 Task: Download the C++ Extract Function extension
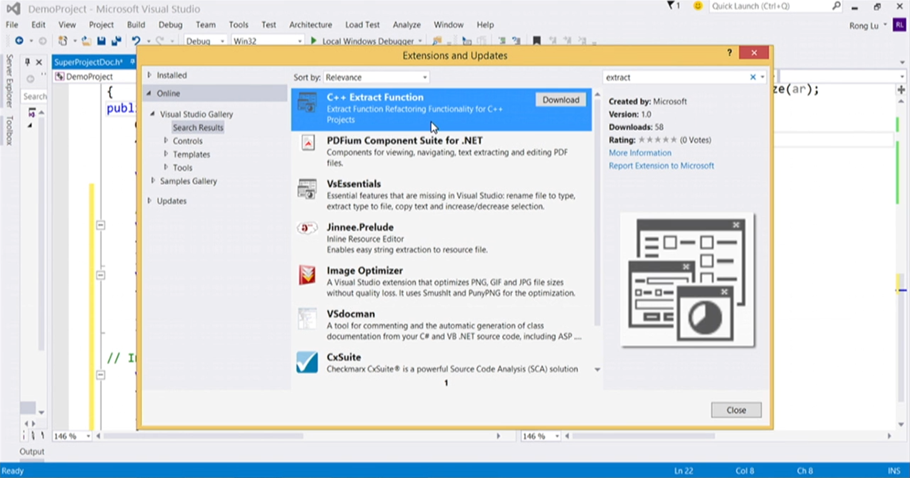(x=561, y=100)
